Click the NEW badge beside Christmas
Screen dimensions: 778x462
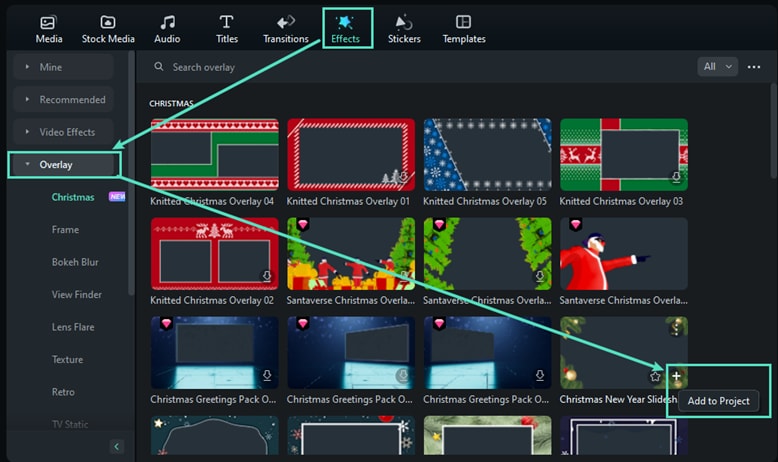click(117, 197)
